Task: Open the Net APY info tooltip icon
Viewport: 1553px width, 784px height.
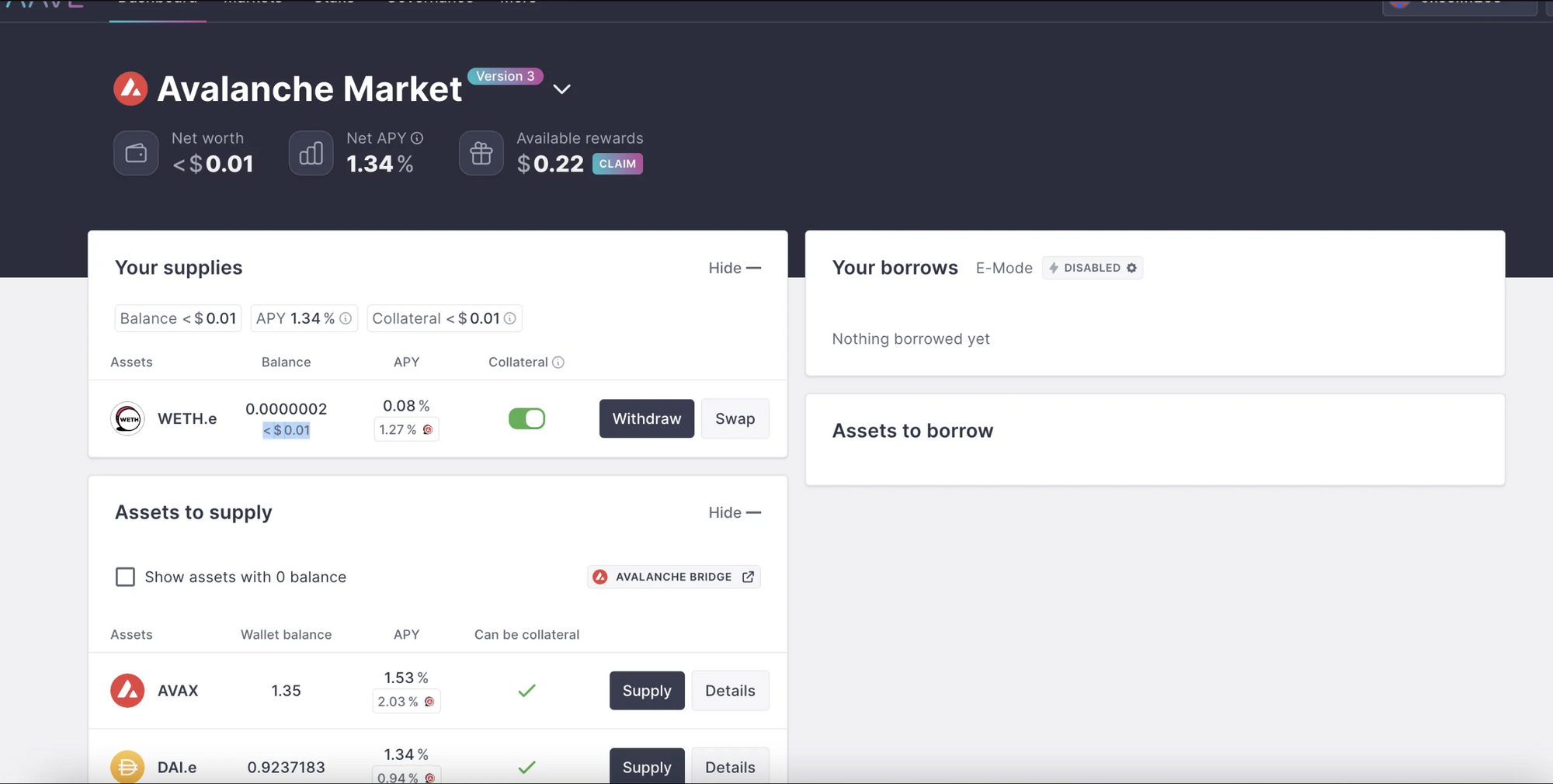Action: click(417, 138)
